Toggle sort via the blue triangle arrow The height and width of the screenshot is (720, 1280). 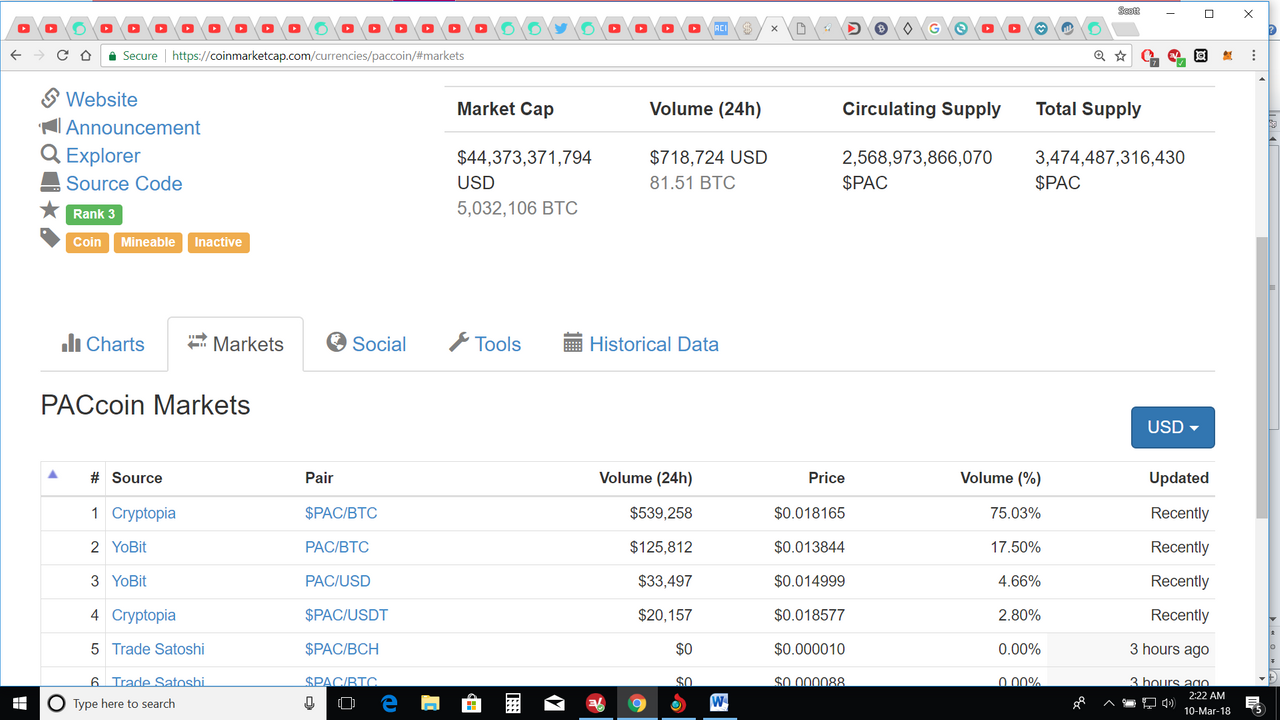(x=53, y=474)
